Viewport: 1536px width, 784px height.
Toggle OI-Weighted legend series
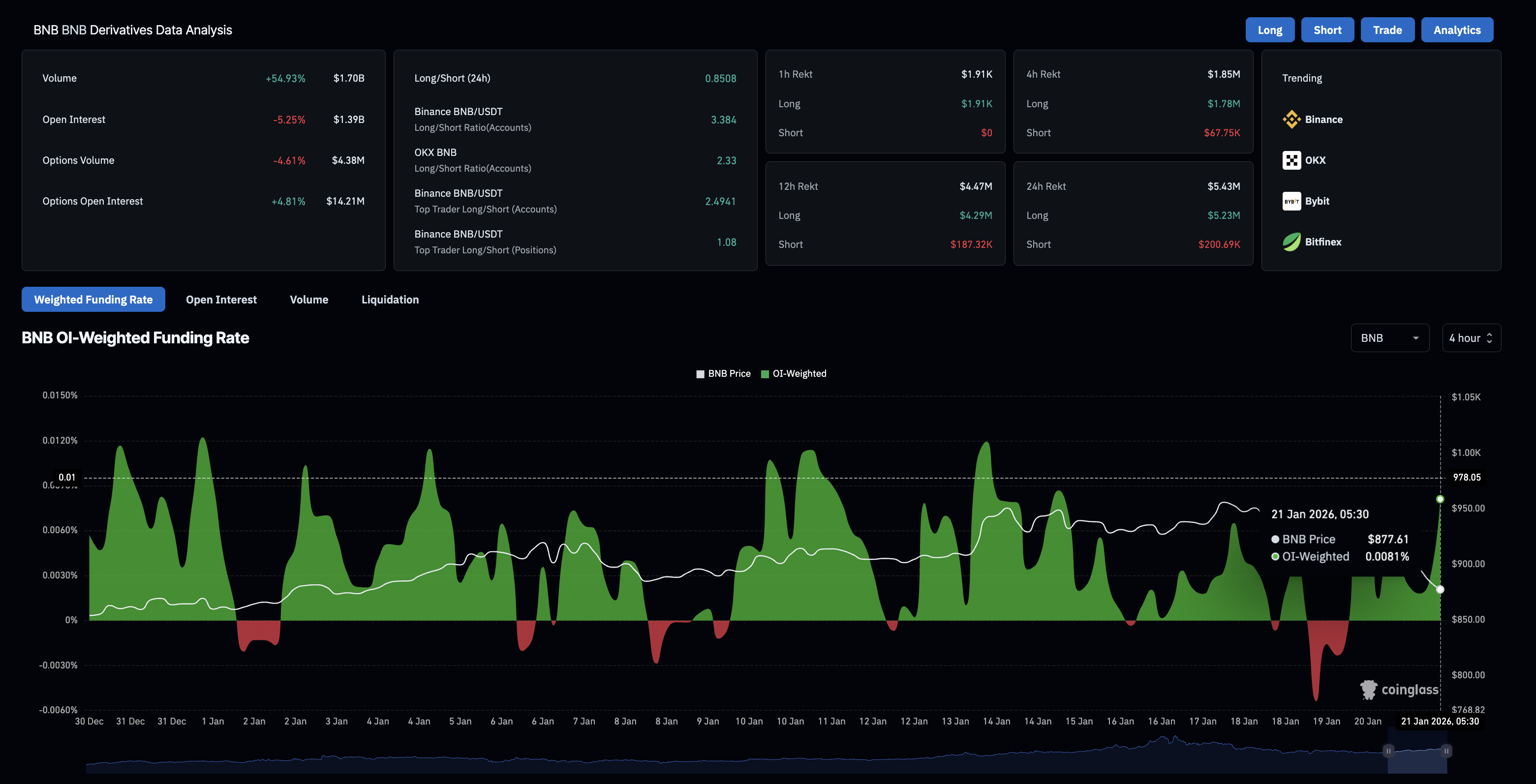tap(794, 374)
